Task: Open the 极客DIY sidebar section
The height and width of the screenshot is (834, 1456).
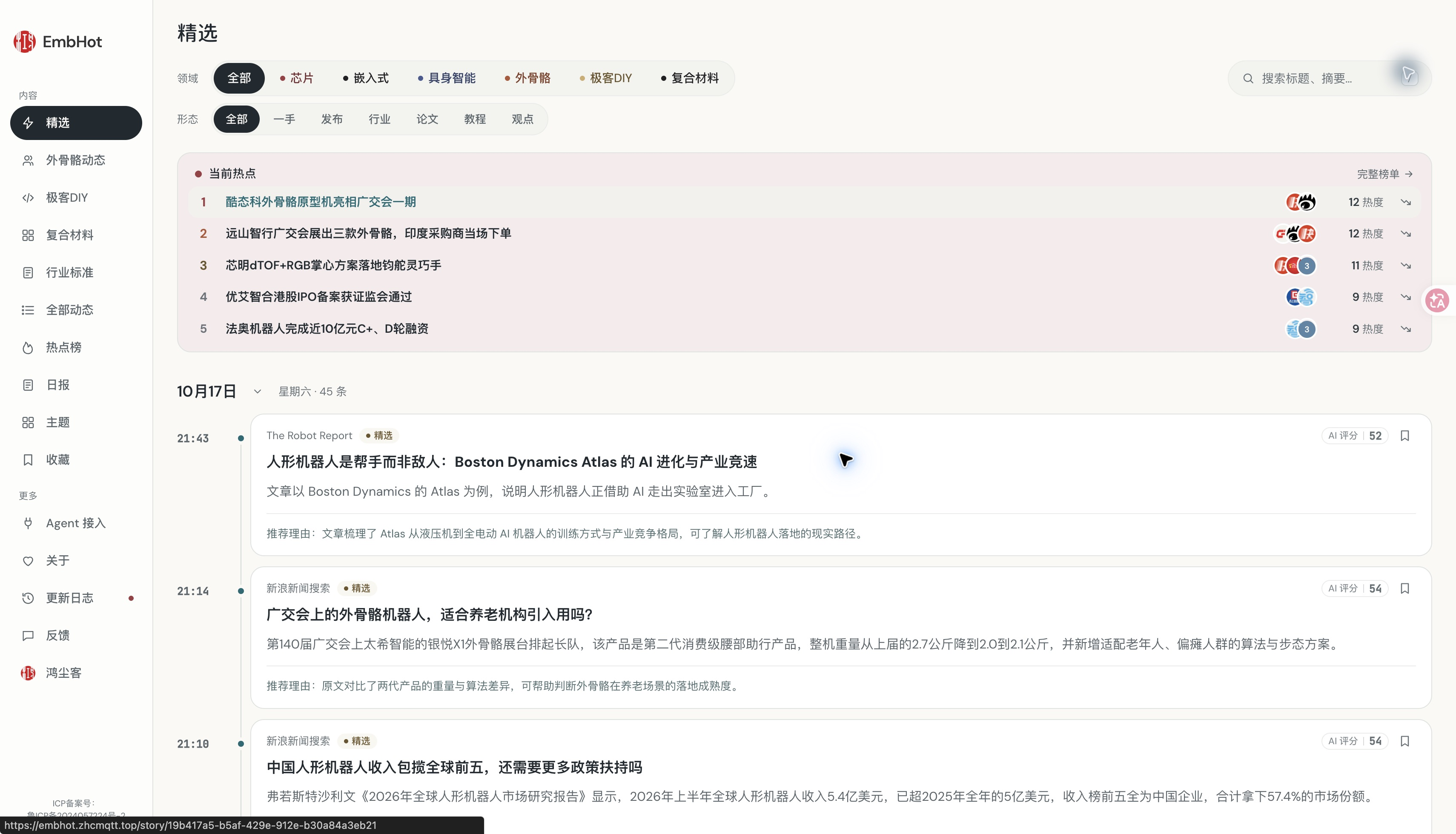Action: tap(76, 197)
